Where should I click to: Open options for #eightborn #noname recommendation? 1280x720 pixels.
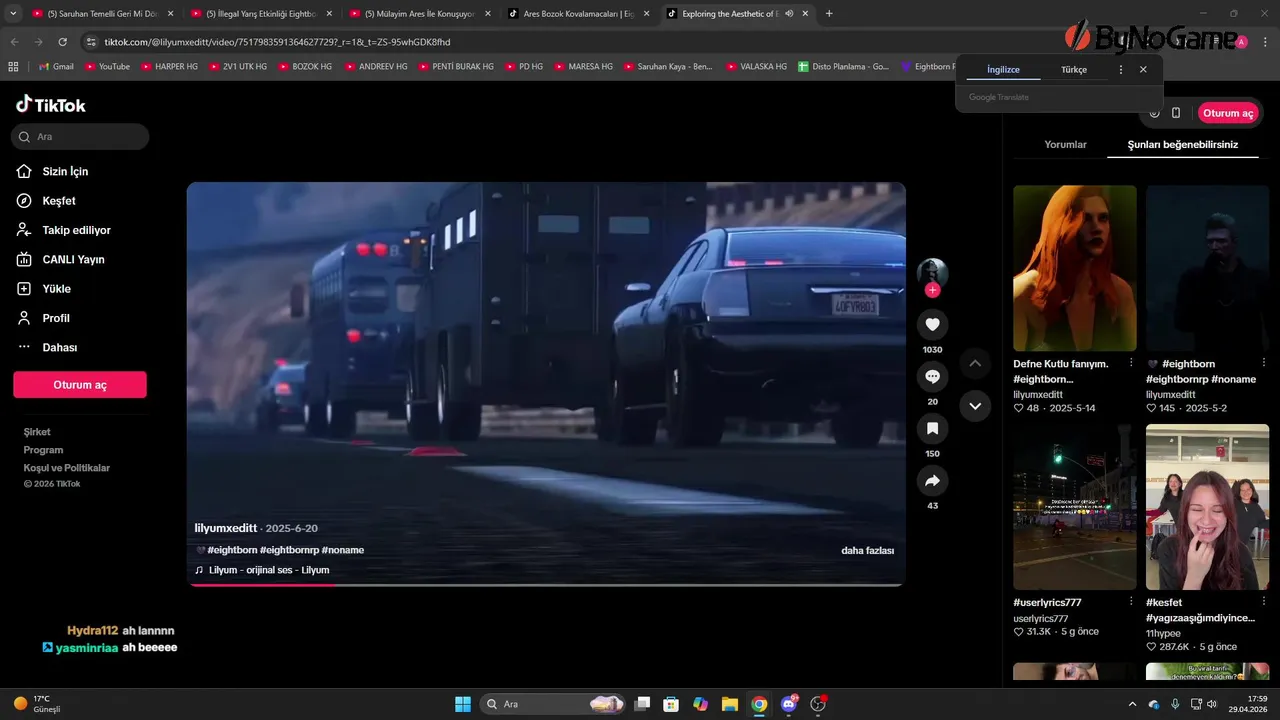point(1264,363)
